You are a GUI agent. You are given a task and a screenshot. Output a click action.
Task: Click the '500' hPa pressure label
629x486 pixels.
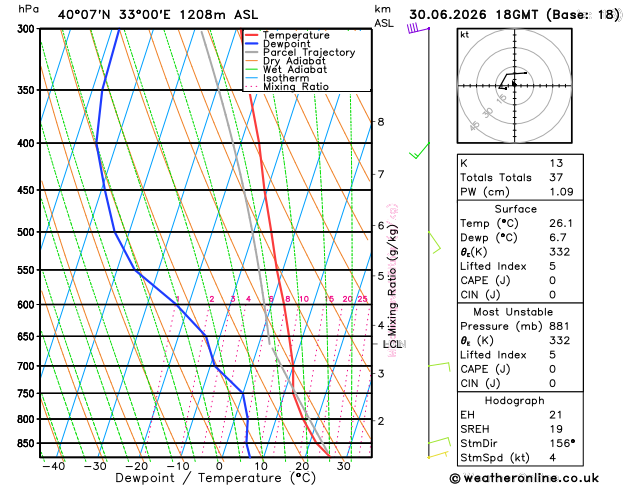coord(28,232)
